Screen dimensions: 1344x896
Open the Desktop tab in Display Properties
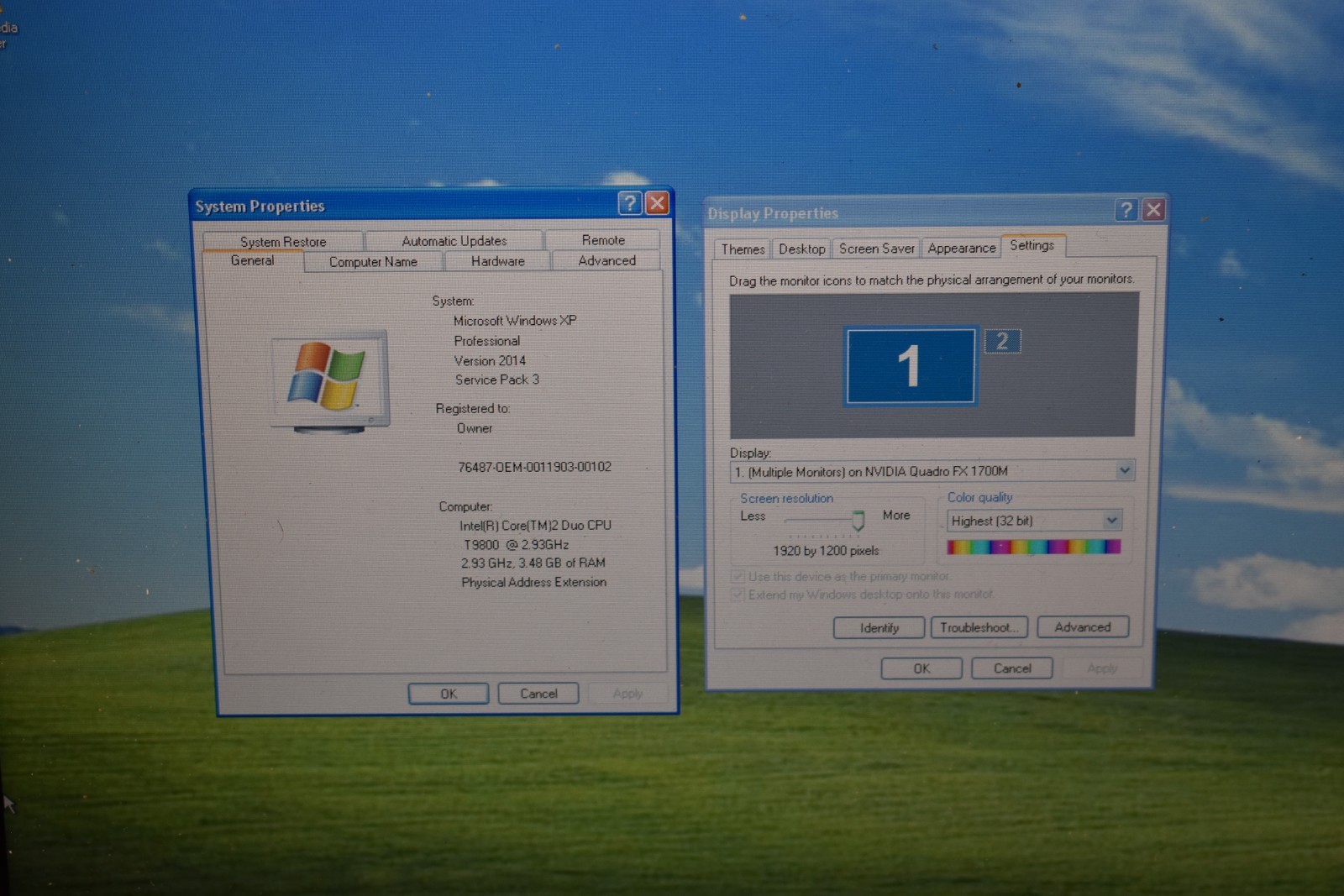[x=801, y=249]
